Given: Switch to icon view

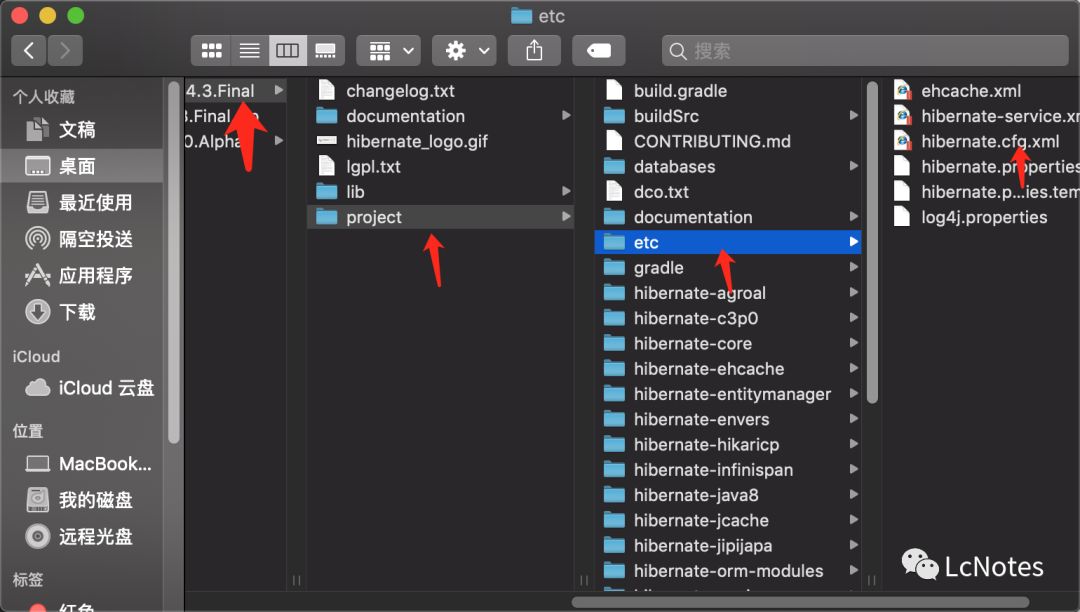Looking at the screenshot, I should 211,50.
